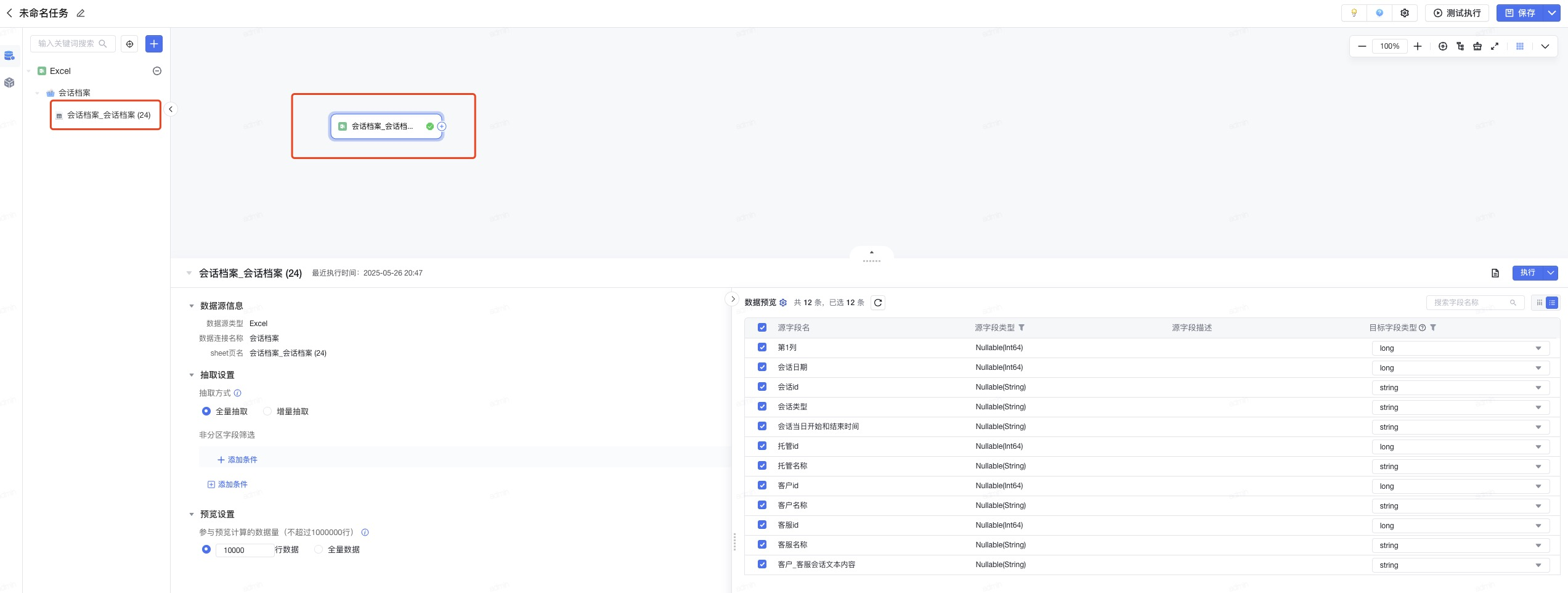Image resolution: width=1568 pixels, height=593 pixels.
Task: Open the dropdown arrow beside 保存
Action: click(x=1552, y=13)
